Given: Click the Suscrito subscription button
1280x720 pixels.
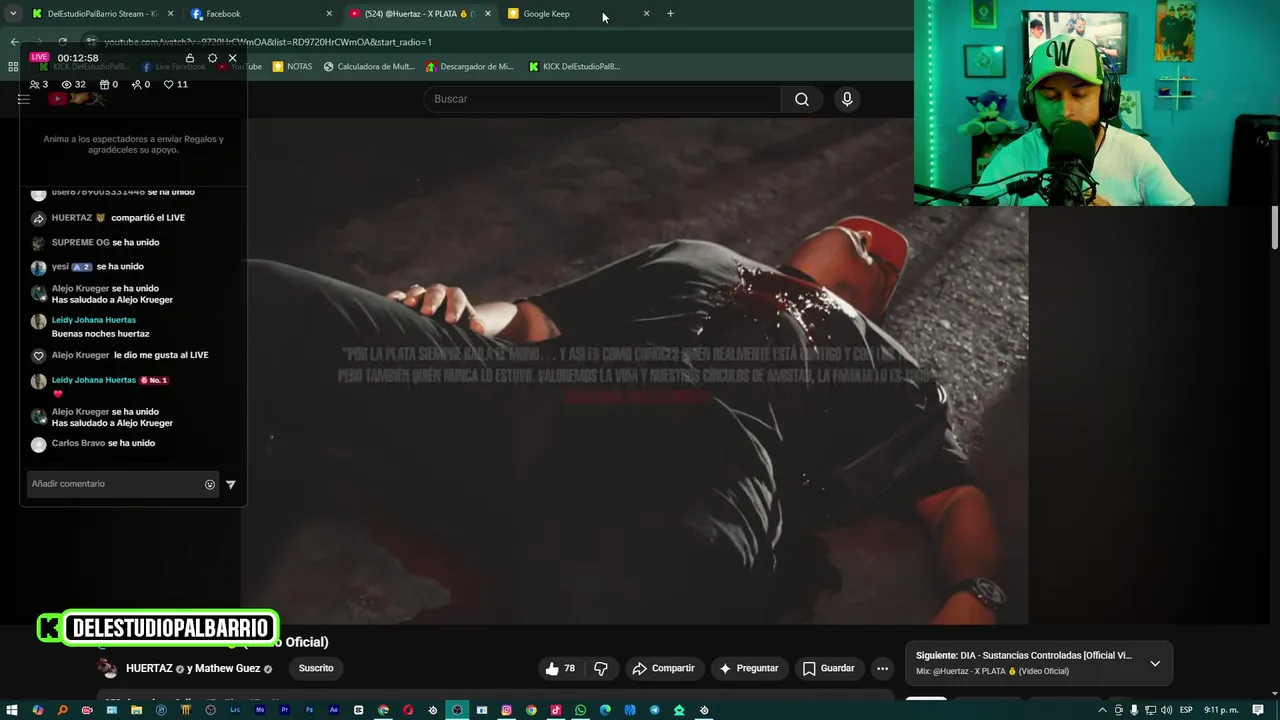Looking at the screenshot, I should pos(316,668).
